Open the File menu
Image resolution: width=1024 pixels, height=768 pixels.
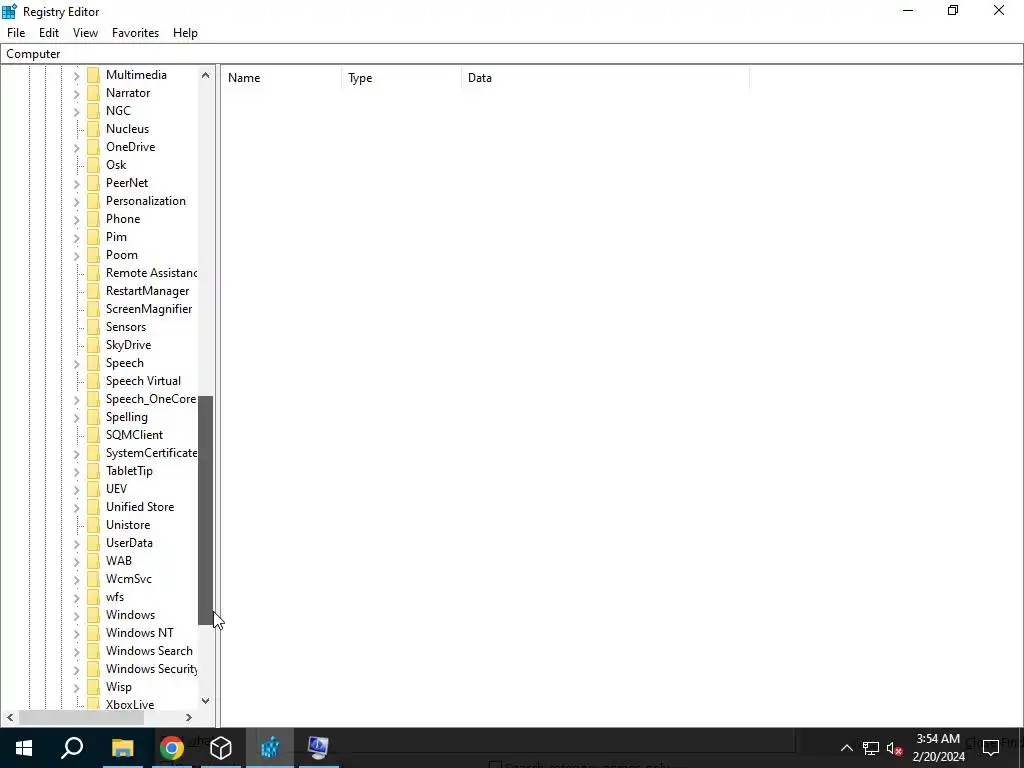point(16,33)
